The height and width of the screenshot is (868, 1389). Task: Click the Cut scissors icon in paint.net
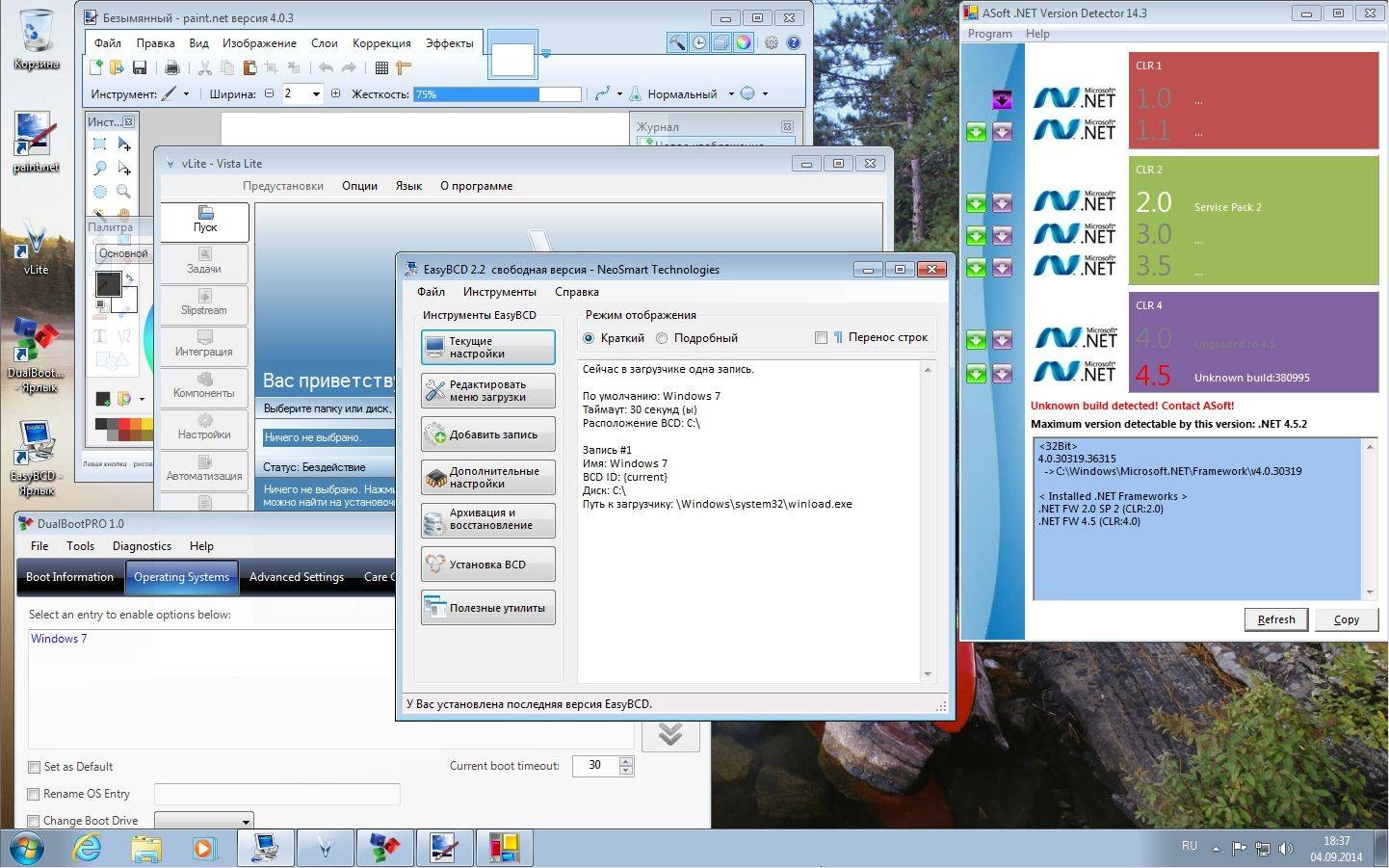point(204,67)
